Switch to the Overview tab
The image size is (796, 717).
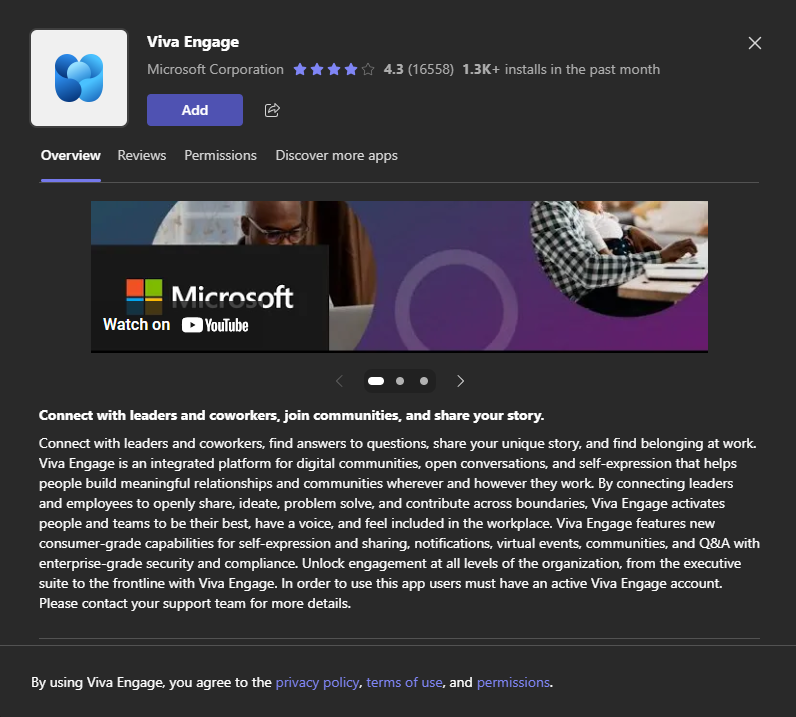click(x=71, y=155)
